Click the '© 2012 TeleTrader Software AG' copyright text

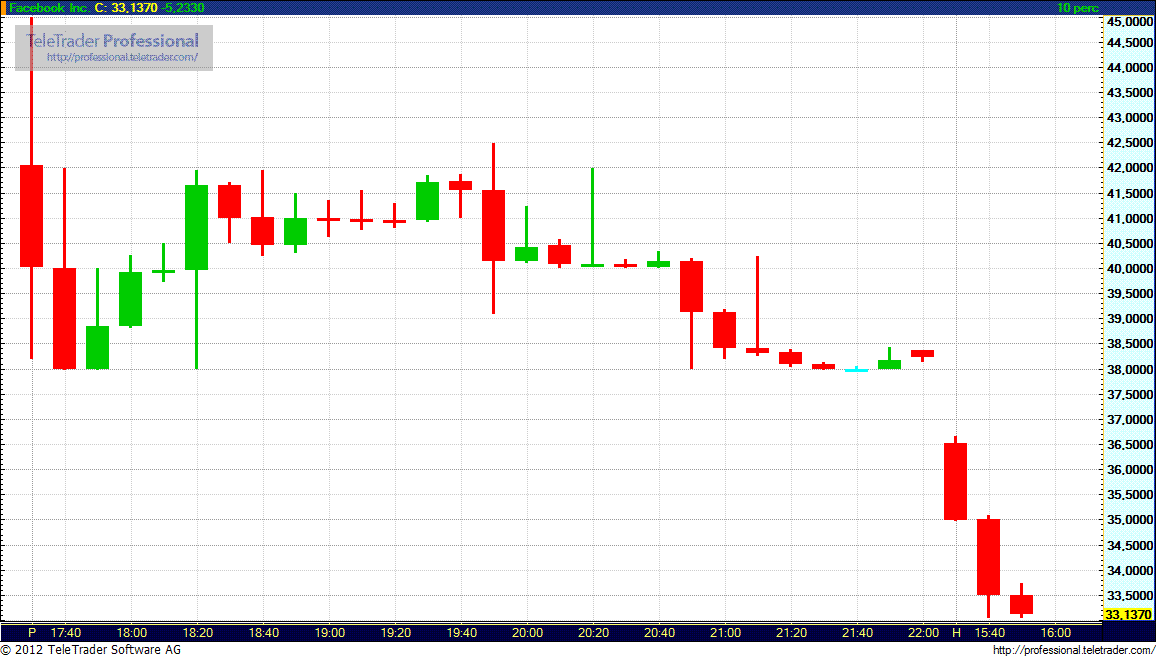[90, 650]
